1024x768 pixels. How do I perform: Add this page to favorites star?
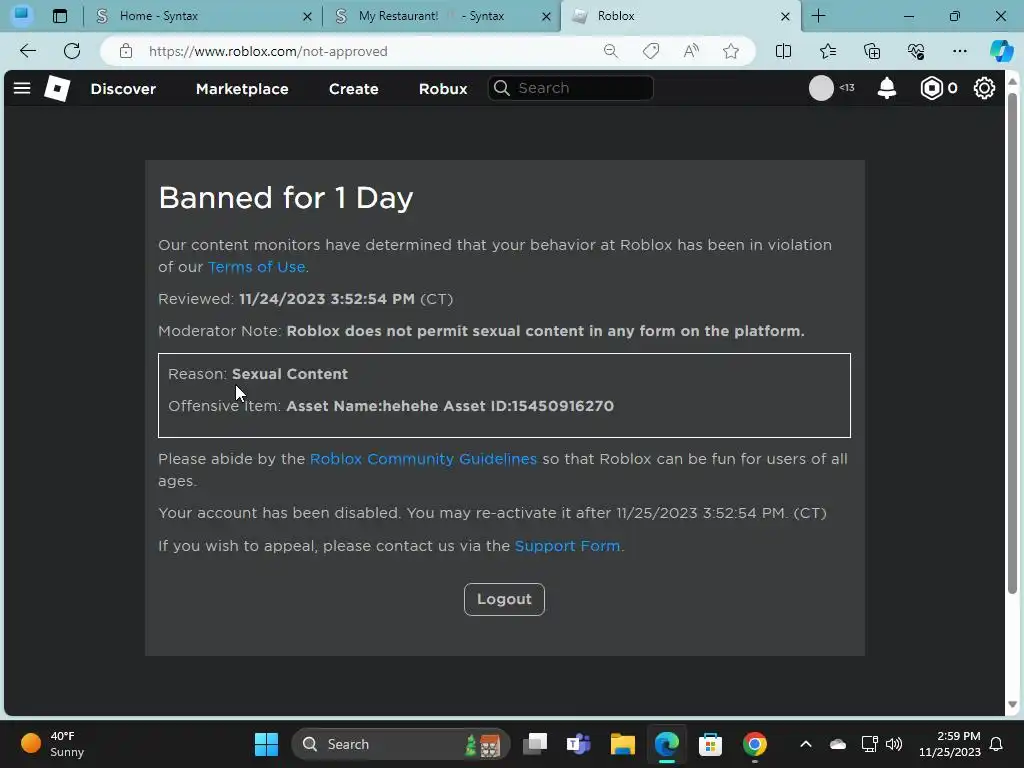(731, 51)
